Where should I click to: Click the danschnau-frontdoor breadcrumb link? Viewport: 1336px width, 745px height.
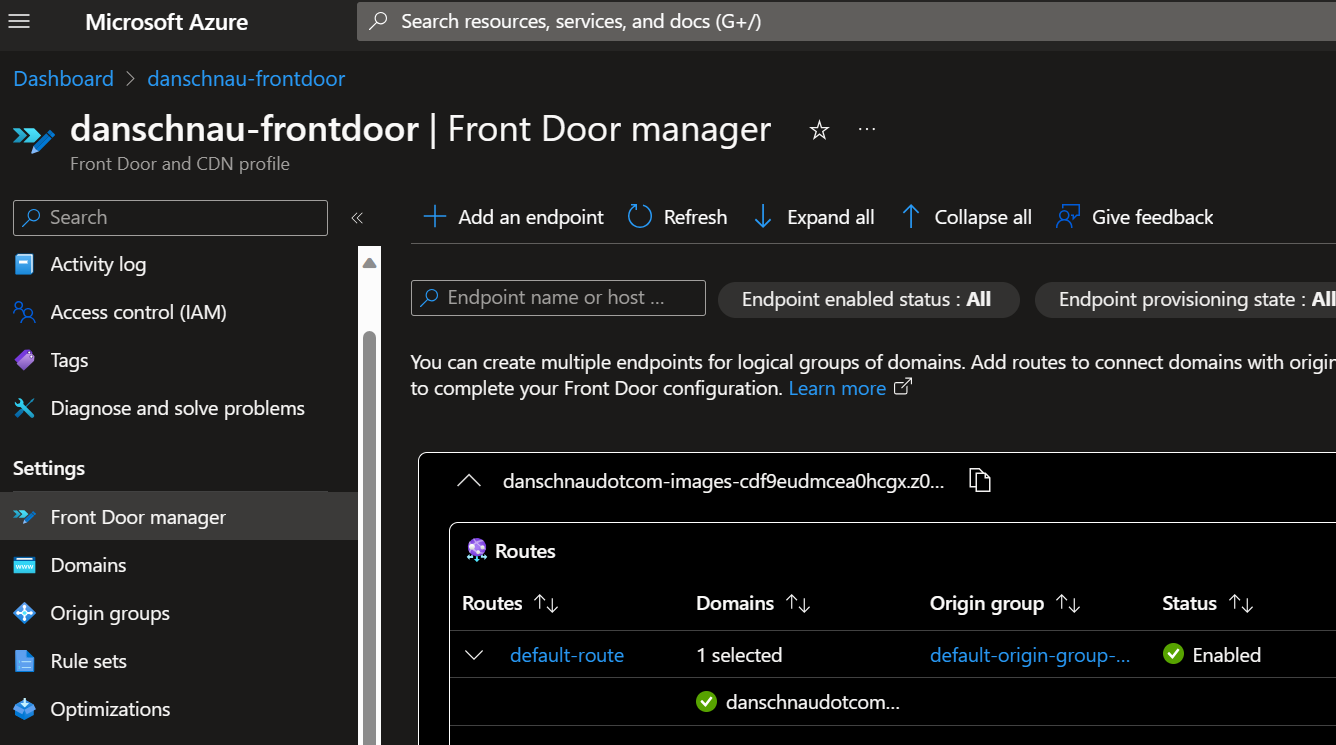pos(246,79)
